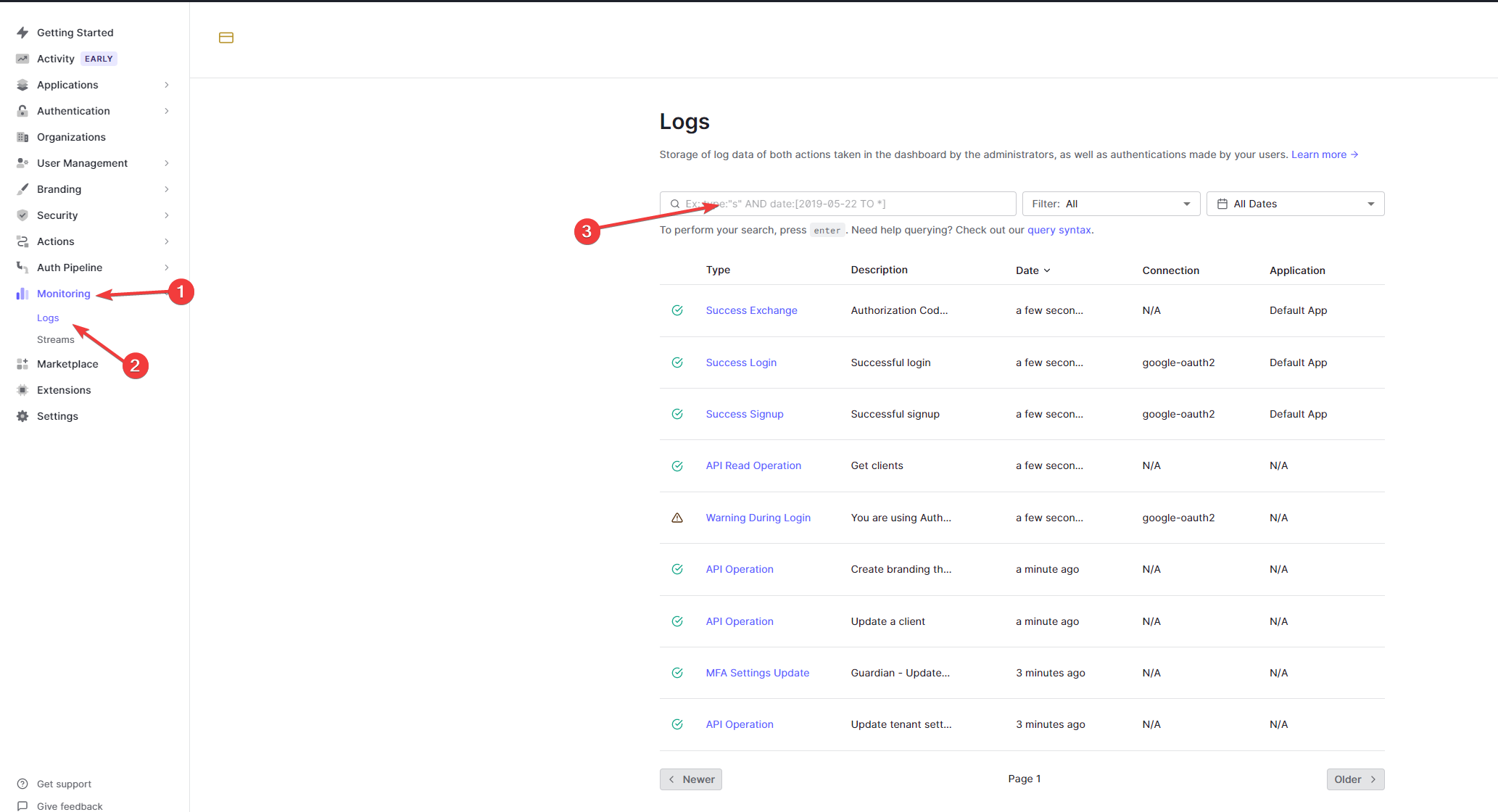Screen dimensions: 1498x812
Task: Click the Security shield icon
Action: click(22, 215)
